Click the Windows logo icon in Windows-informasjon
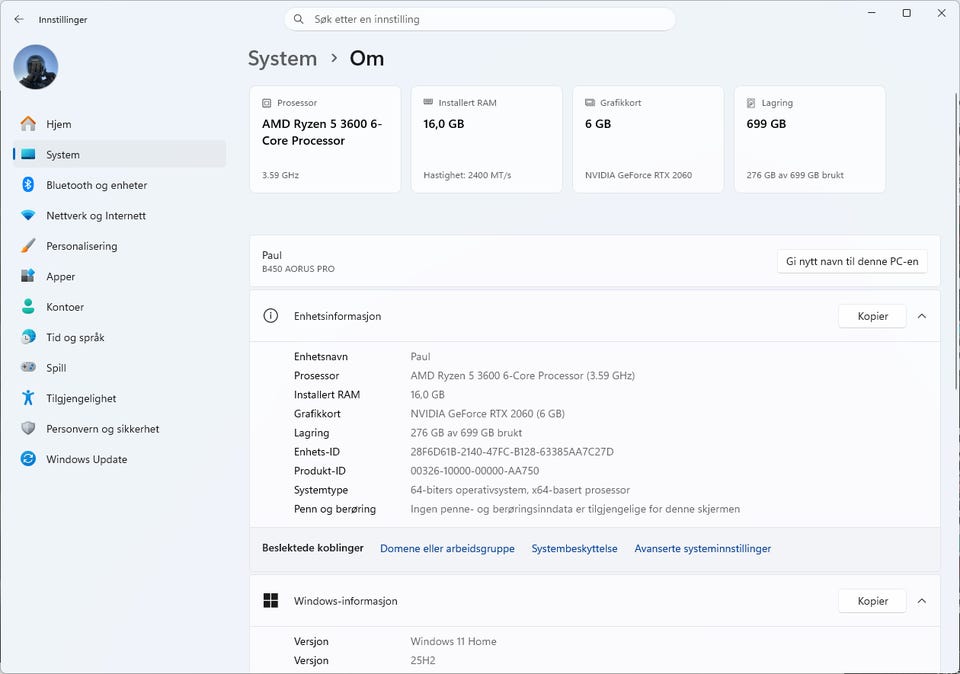Image resolution: width=960 pixels, height=674 pixels. coord(271,601)
